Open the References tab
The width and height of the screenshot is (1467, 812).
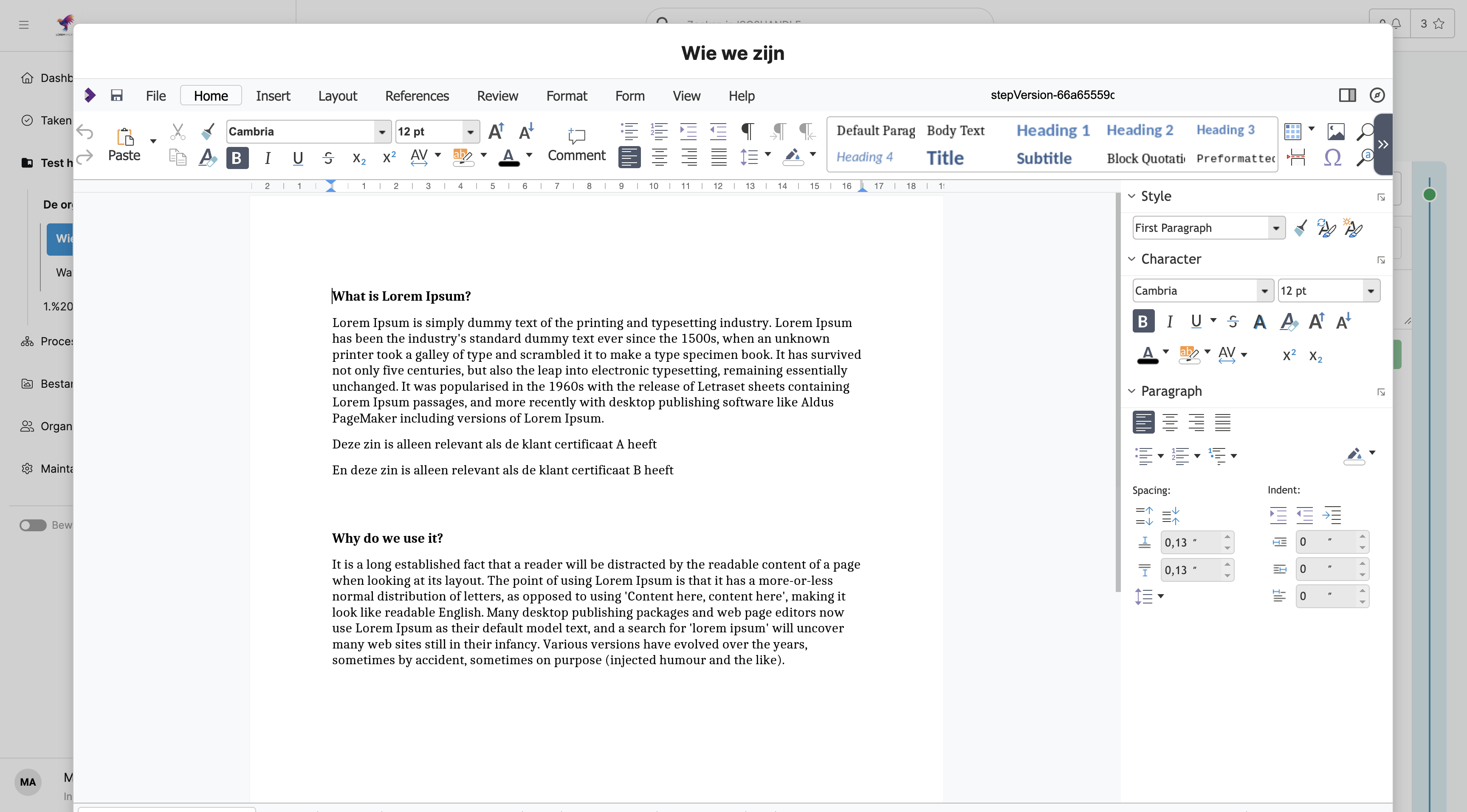point(417,96)
